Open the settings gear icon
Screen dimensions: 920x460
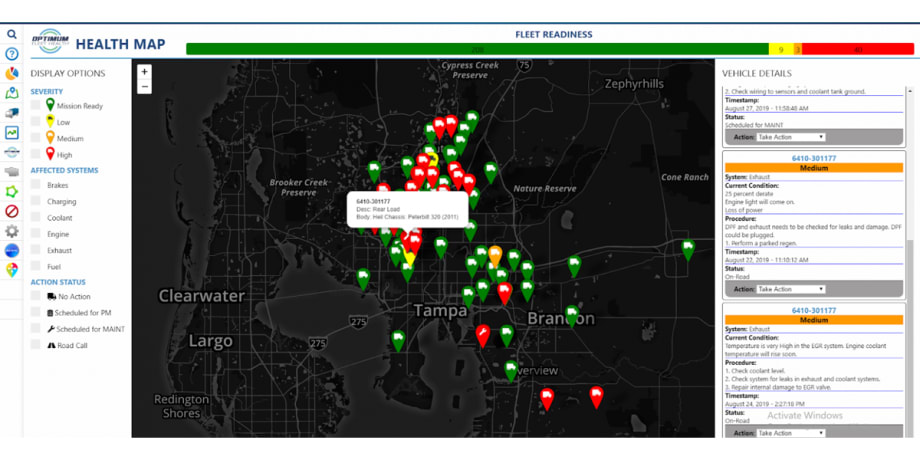click(x=12, y=231)
